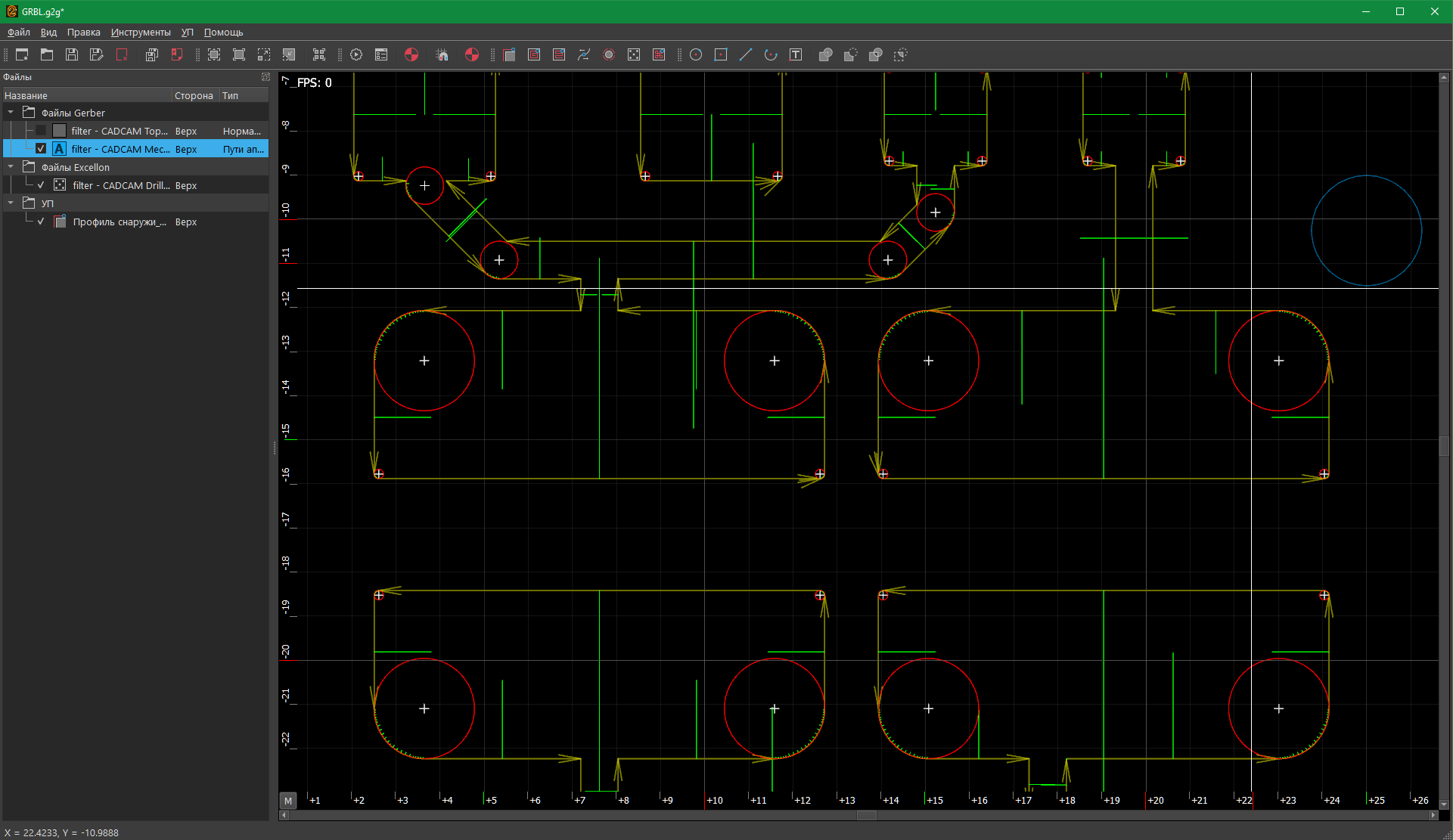The width and height of the screenshot is (1453, 840).
Task: Click the M button below the ruler
Action: [x=288, y=801]
